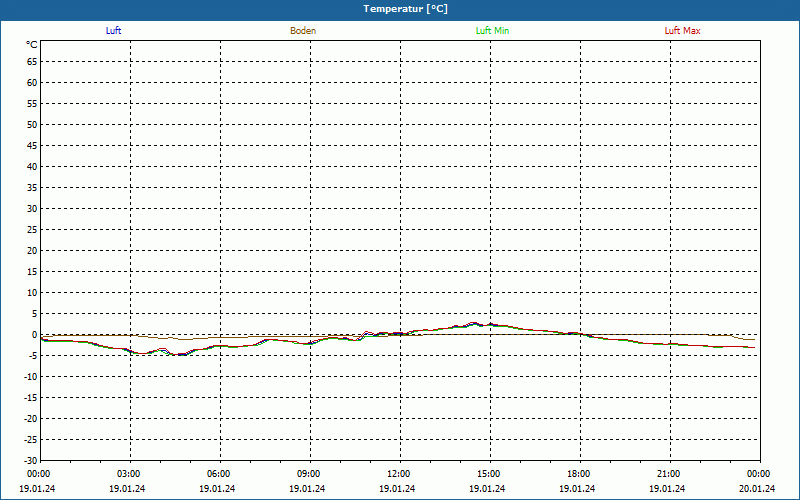
Task: Click the Luft legend label
Action: 113,31
